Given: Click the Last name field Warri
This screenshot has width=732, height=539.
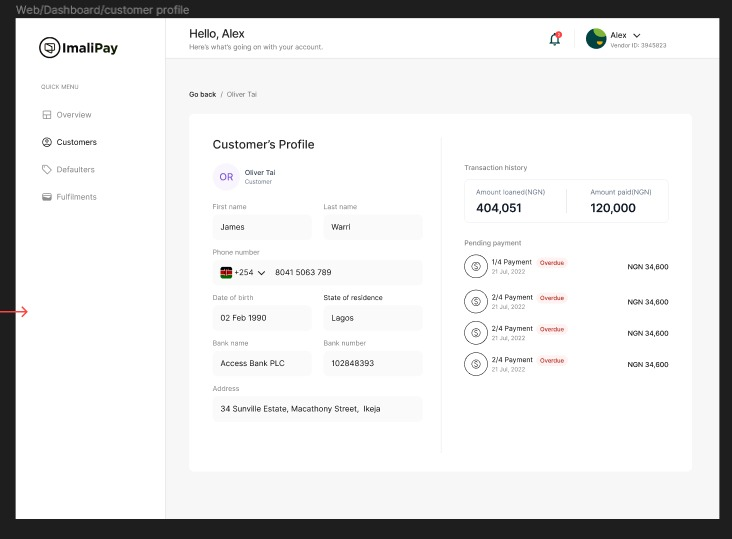Looking at the screenshot, I should pos(373,227).
